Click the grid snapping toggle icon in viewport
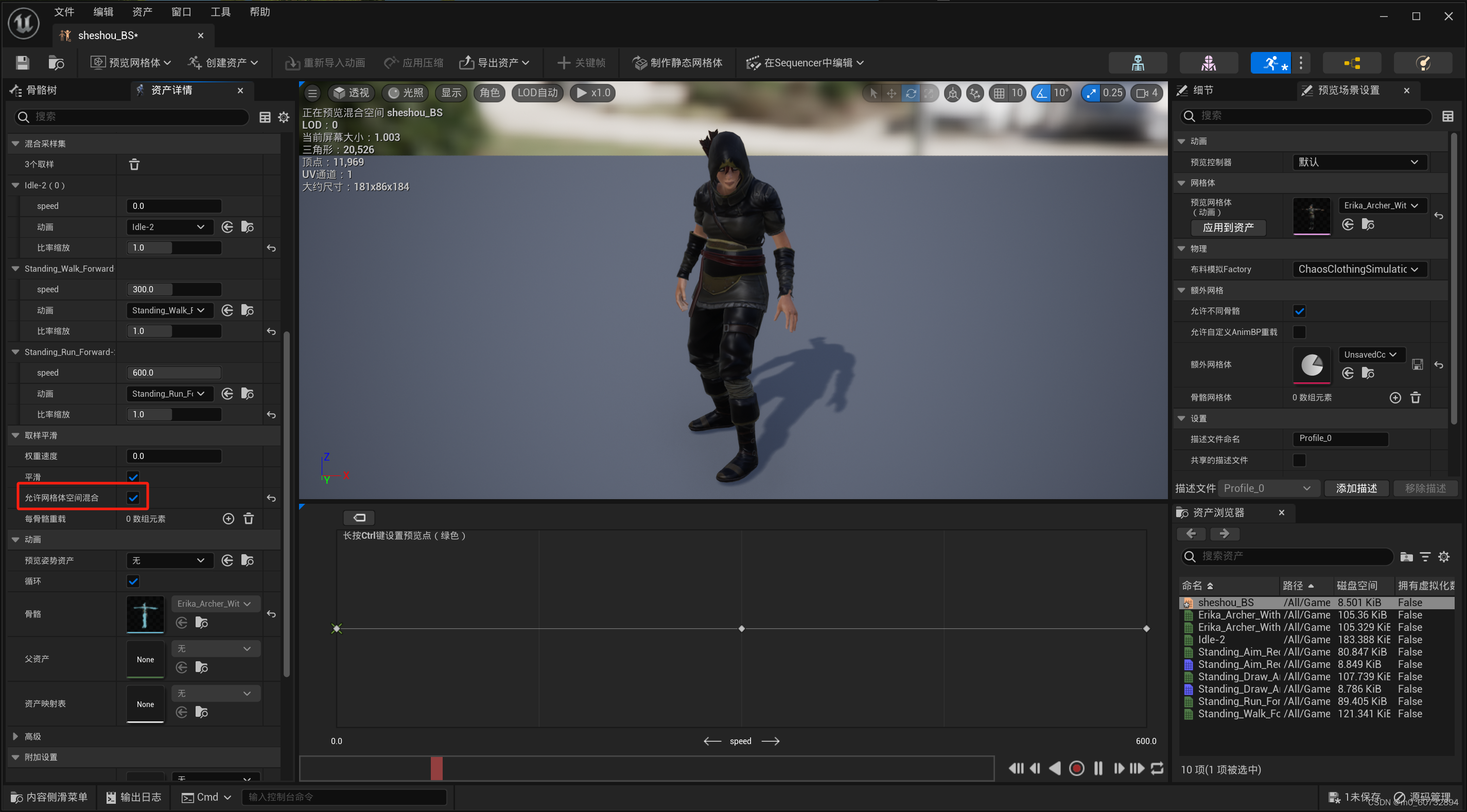This screenshot has width=1467, height=812. click(1000, 93)
